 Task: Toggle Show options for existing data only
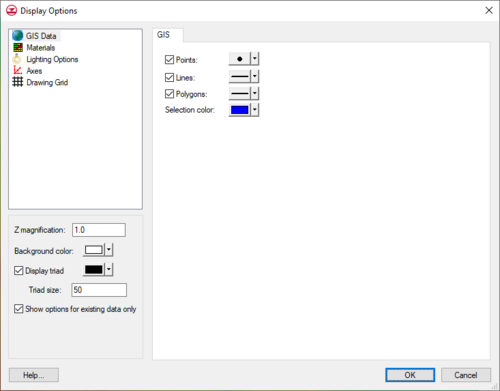click(18, 309)
